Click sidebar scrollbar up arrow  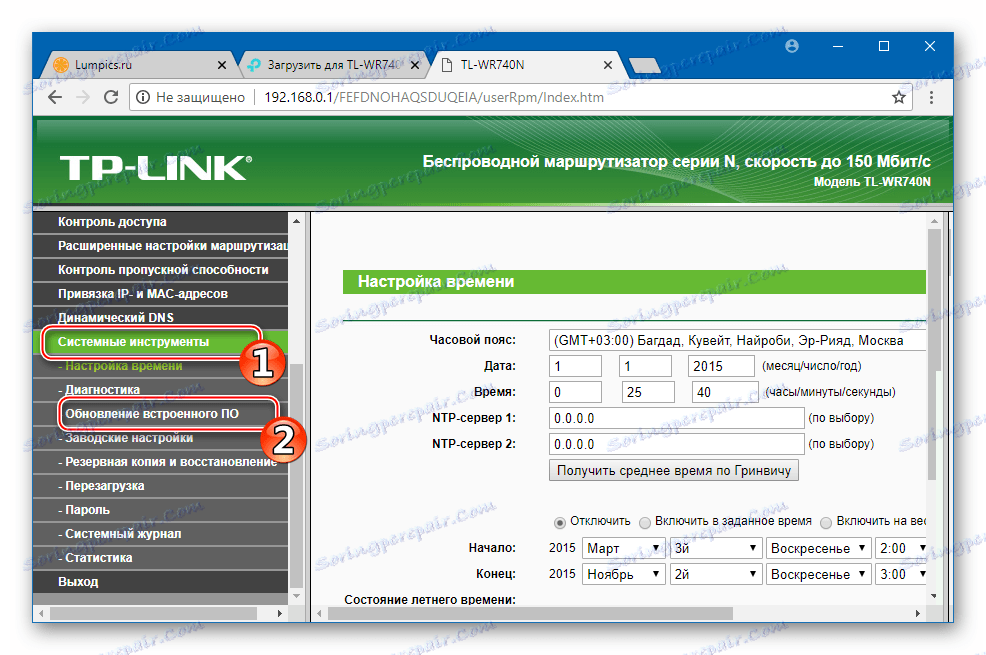pos(297,221)
